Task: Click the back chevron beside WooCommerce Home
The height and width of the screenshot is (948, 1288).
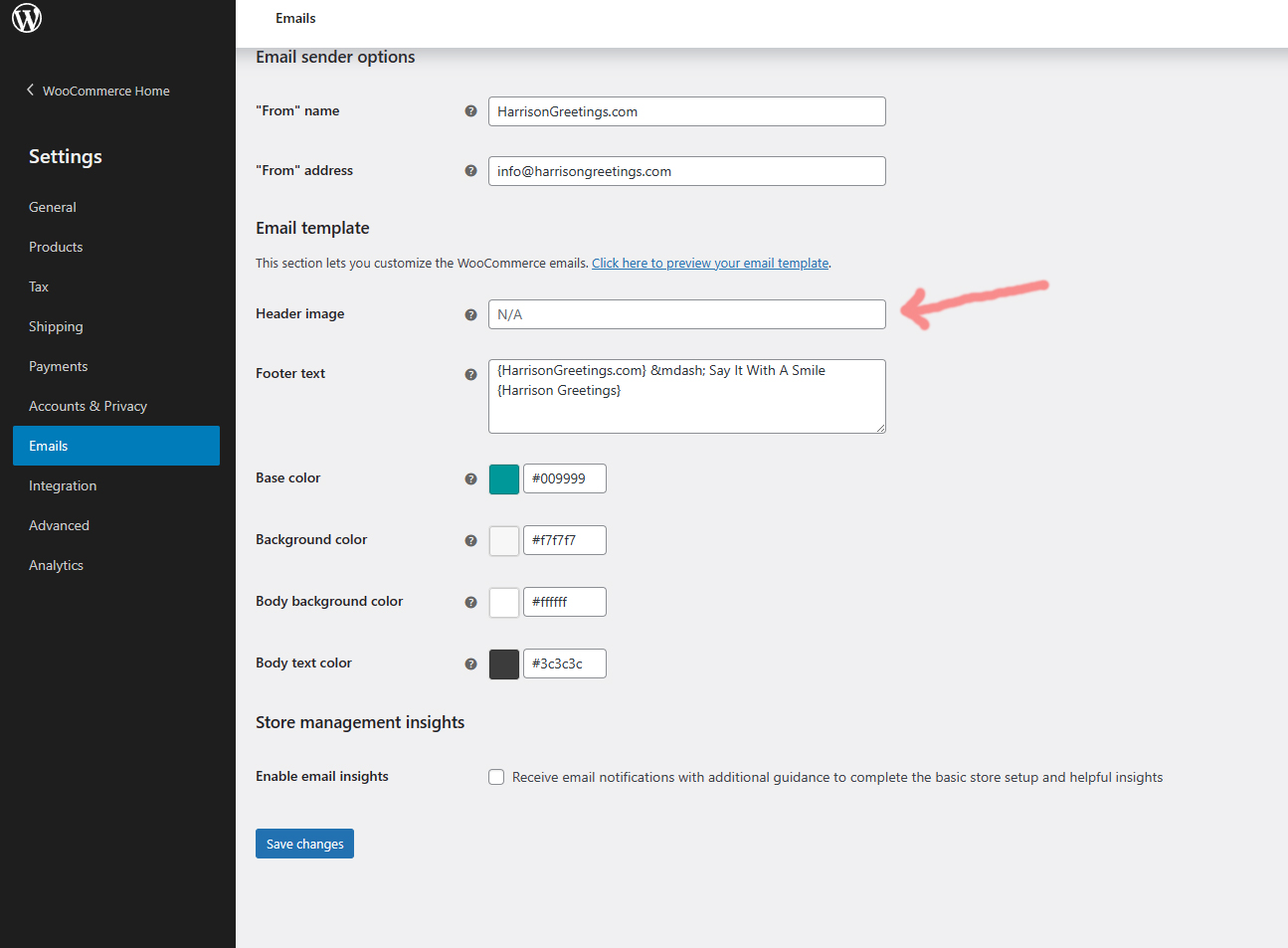Action: point(30,90)
